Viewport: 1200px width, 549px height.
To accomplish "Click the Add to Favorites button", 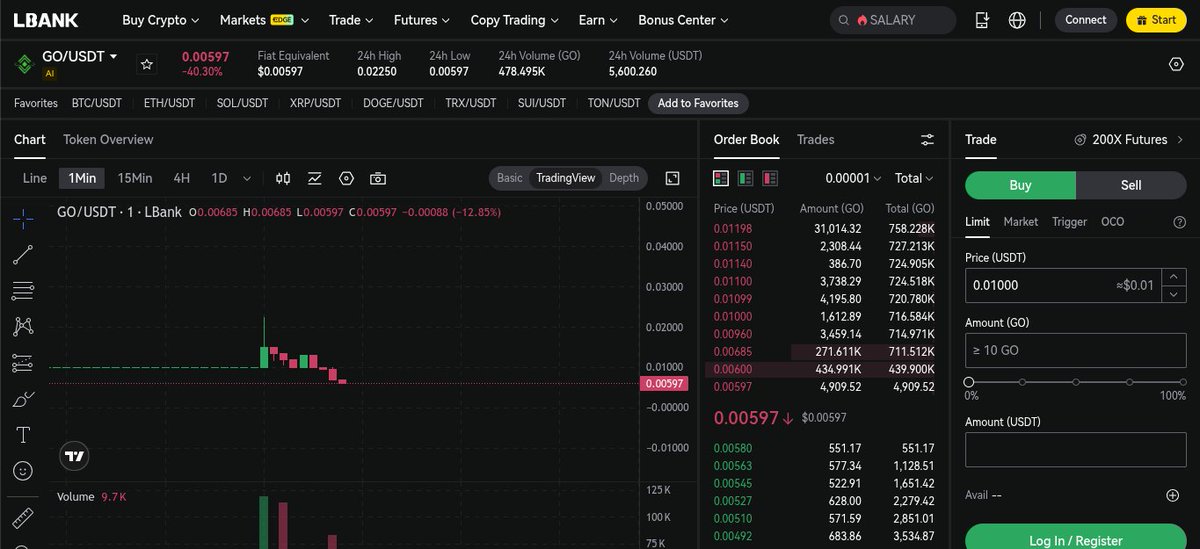I will [698, 103].
